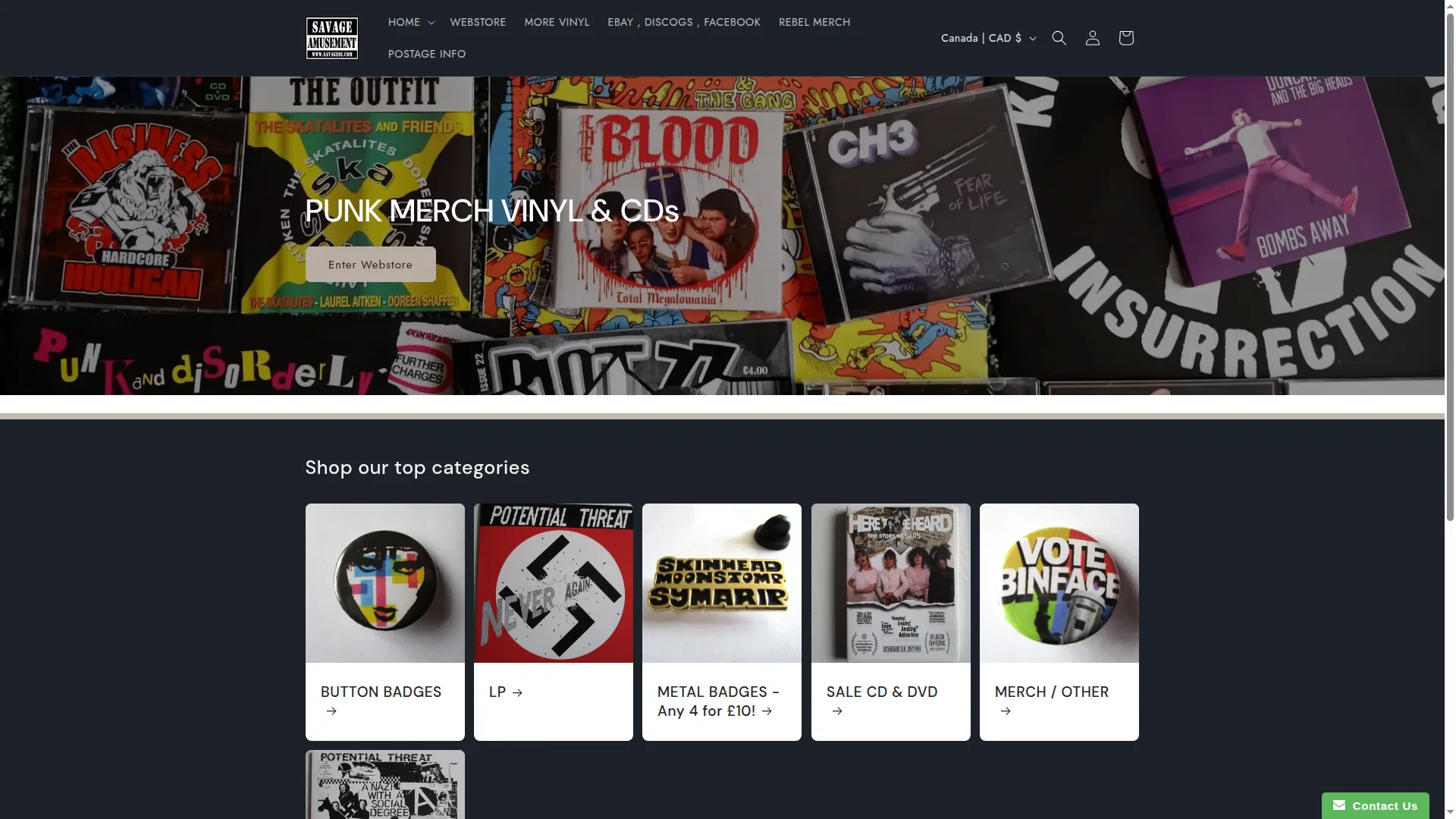
Task: Open the Canada CAD $ currency selector
Action: [988, 38]
